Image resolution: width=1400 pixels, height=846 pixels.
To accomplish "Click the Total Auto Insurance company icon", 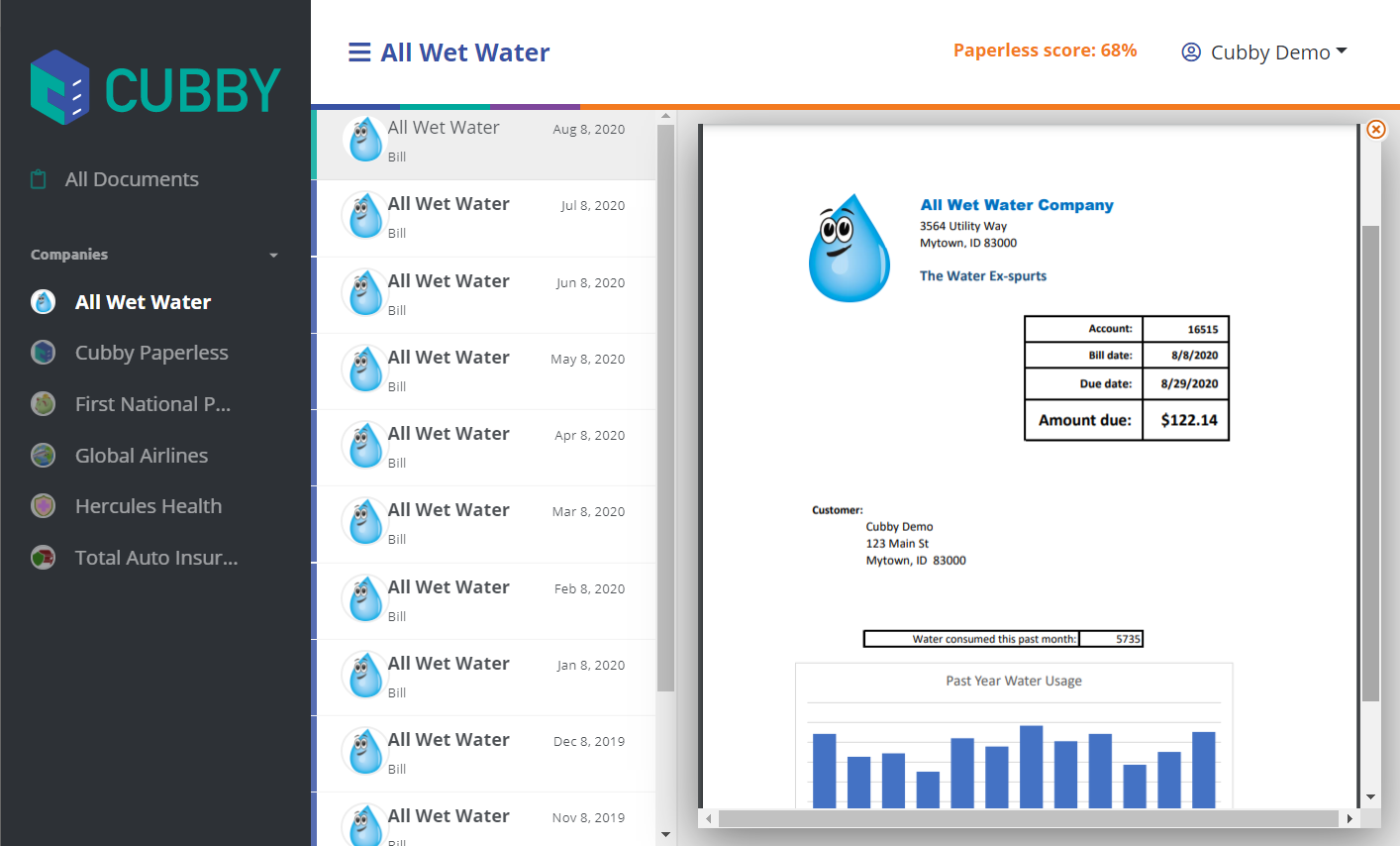I will click(x=43, y=558).
